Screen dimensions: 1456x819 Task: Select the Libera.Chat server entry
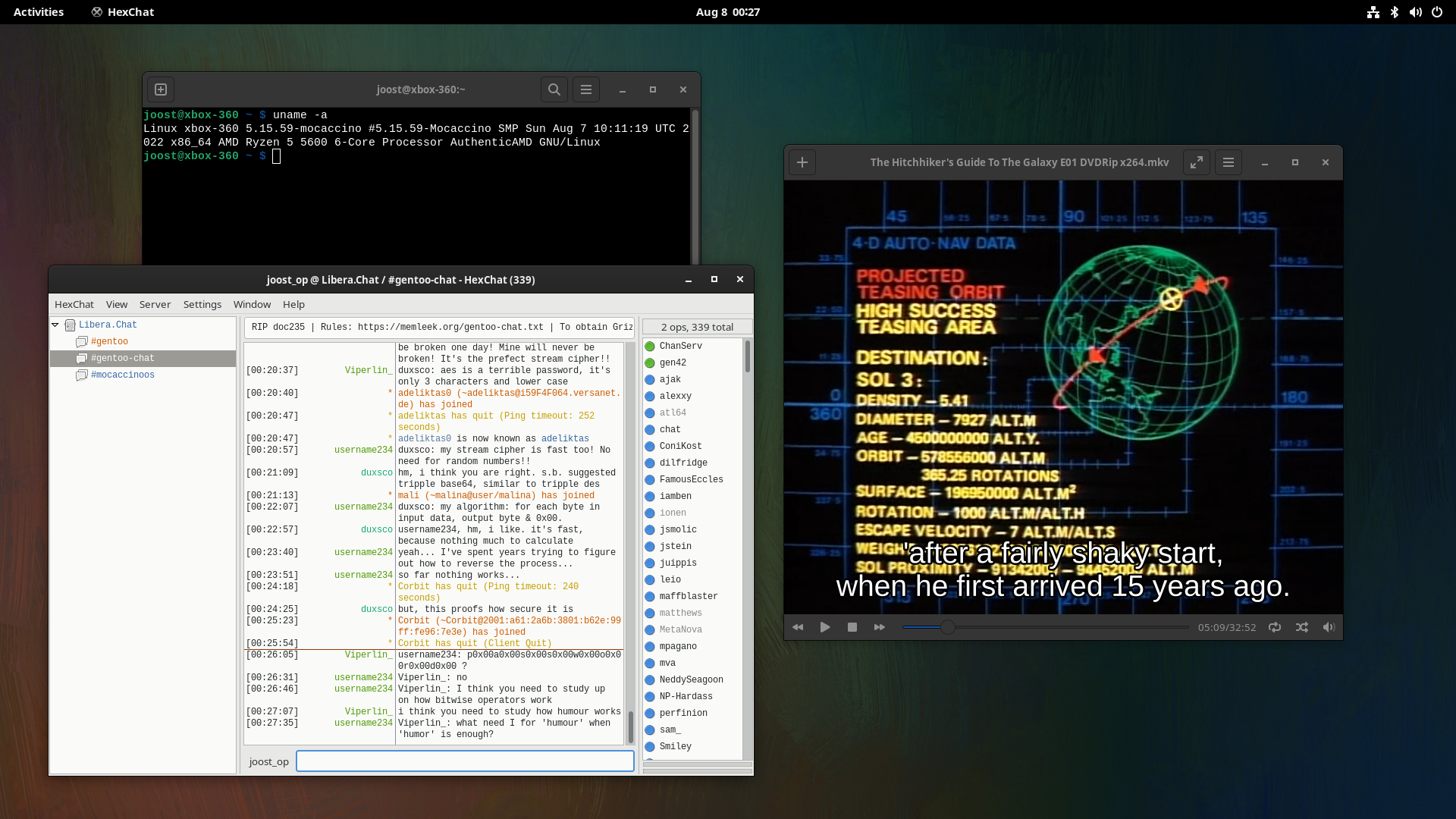(108, 325)
